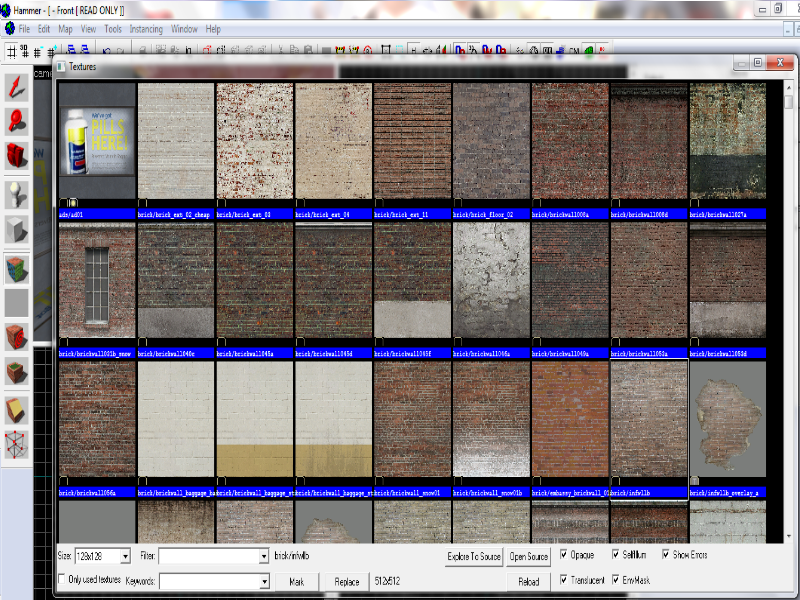This screenshot has height=600, width=800.
Task: Click into the Filter text field
Action: (209, 556)
